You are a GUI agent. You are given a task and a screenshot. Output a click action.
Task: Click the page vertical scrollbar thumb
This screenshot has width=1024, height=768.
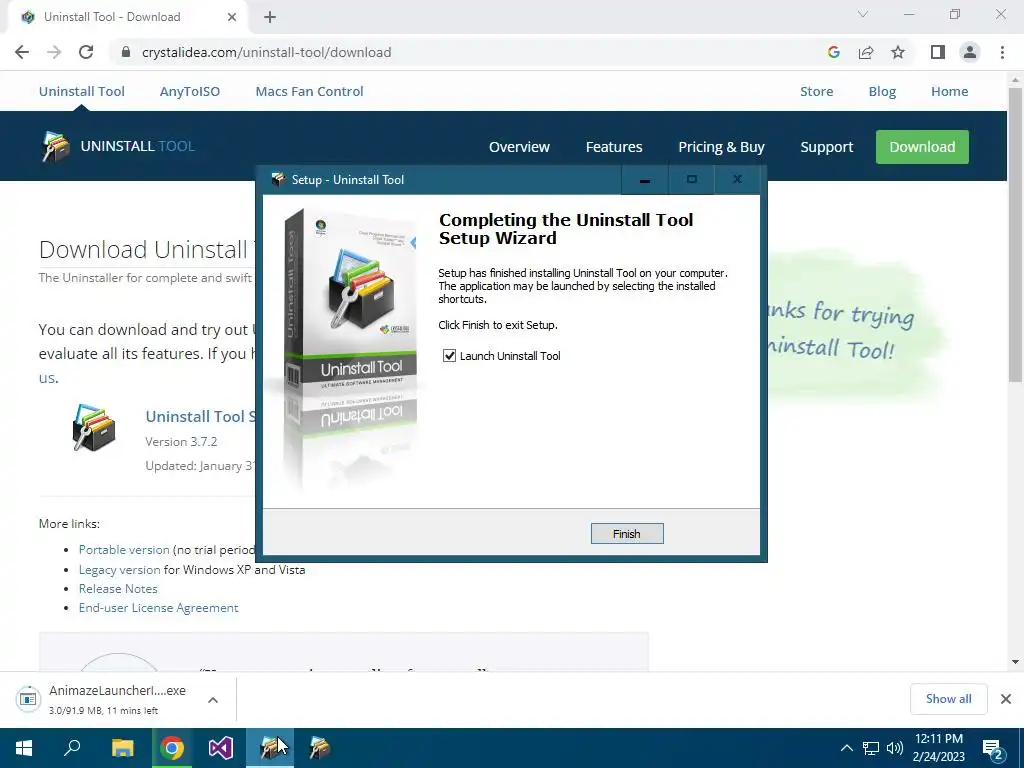pos(1015,234)
